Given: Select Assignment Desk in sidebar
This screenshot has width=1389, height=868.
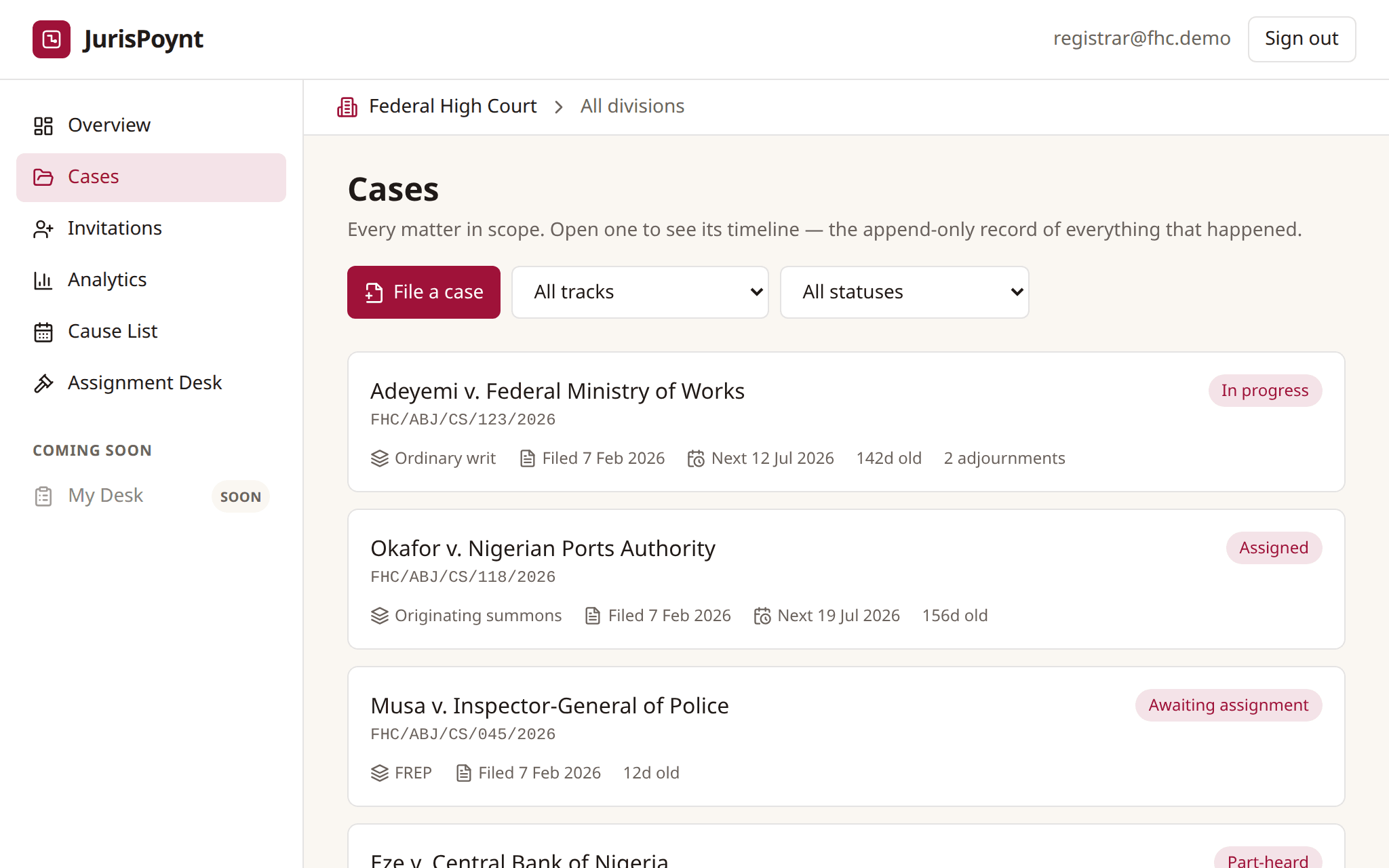Looking at the screenshot, I should point(151,383).
